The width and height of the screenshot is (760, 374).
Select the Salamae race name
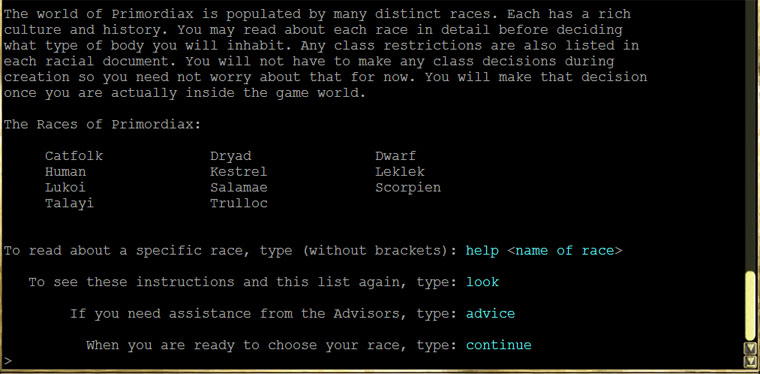tap(238, 187)
